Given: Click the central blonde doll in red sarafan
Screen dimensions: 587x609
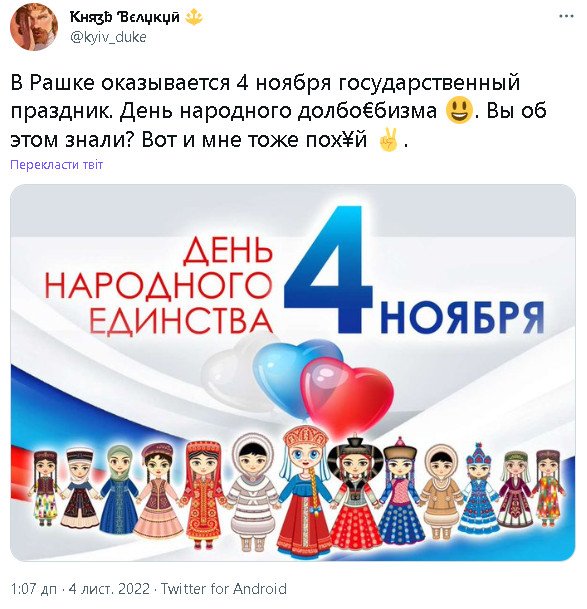Looking at the screenshot, I should click(x=305, y=492).
